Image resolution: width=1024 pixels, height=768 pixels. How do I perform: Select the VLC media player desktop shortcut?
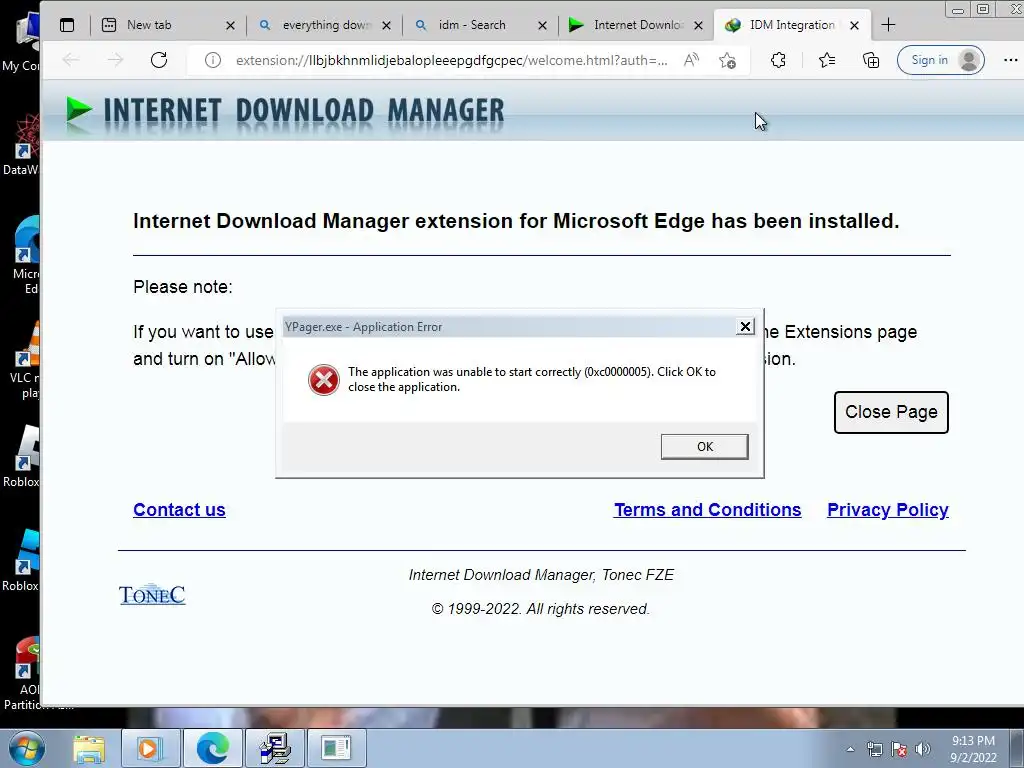(x=23, y=361)
